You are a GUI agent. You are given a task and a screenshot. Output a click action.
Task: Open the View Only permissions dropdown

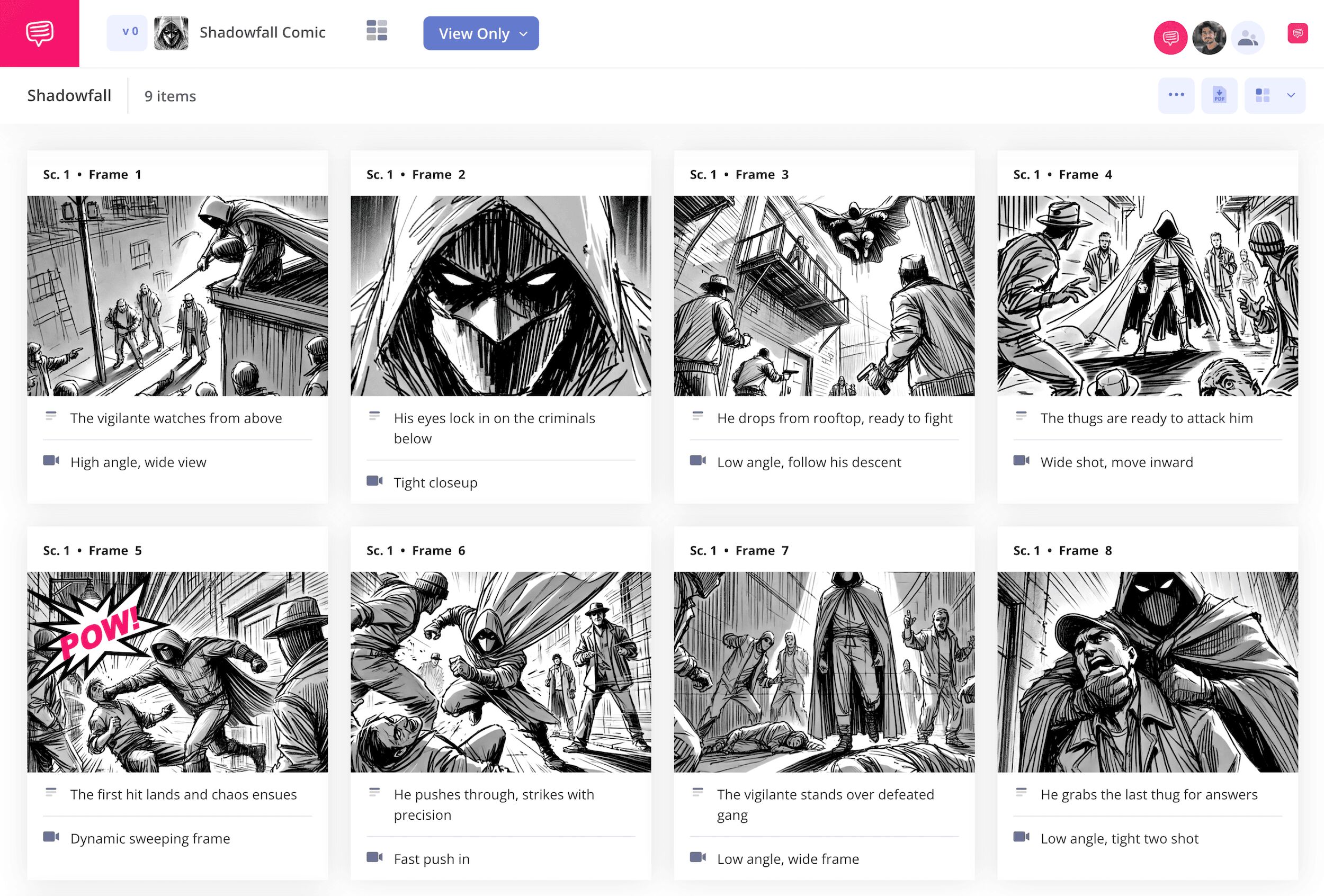(480, 33)
